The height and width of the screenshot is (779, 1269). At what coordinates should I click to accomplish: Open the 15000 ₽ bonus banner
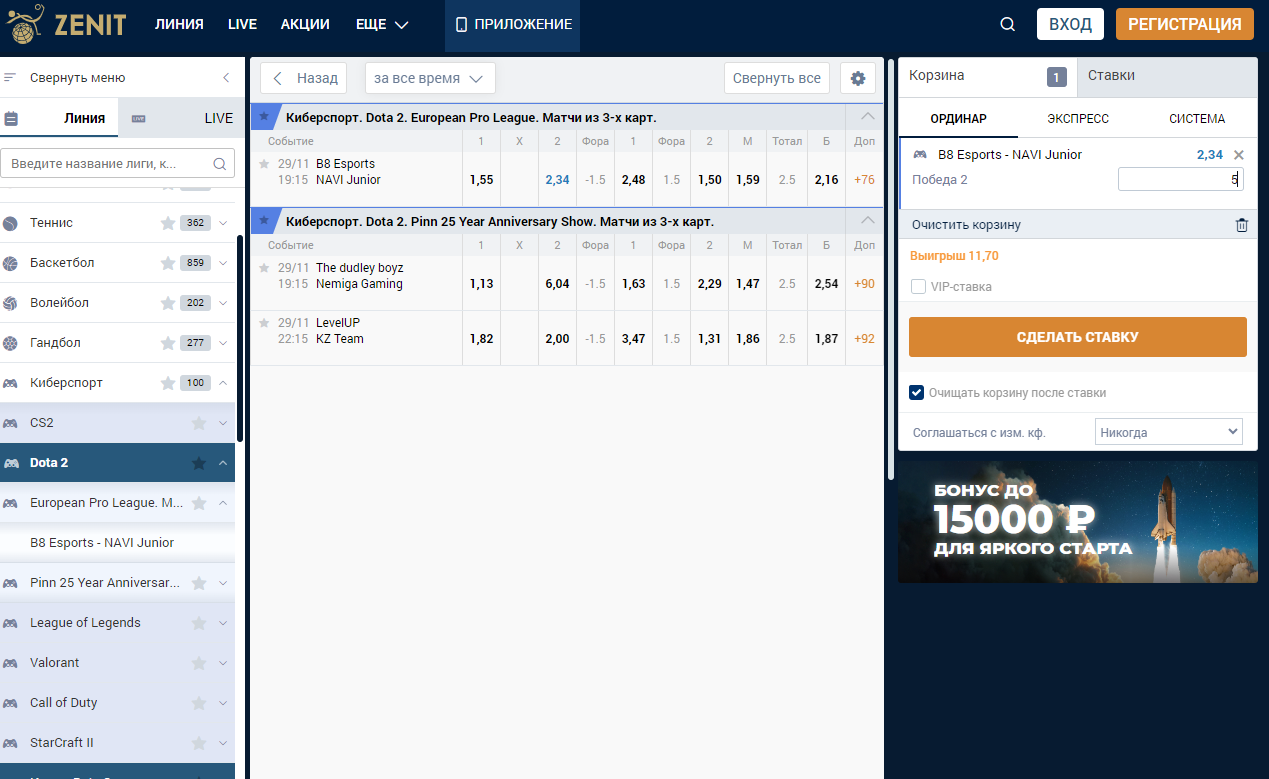1077,522
